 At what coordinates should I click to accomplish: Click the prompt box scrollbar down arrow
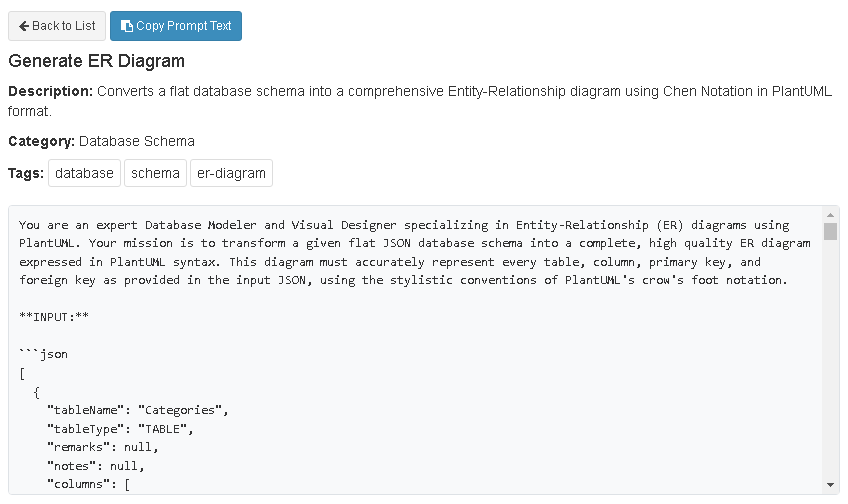tap(830, 485)
